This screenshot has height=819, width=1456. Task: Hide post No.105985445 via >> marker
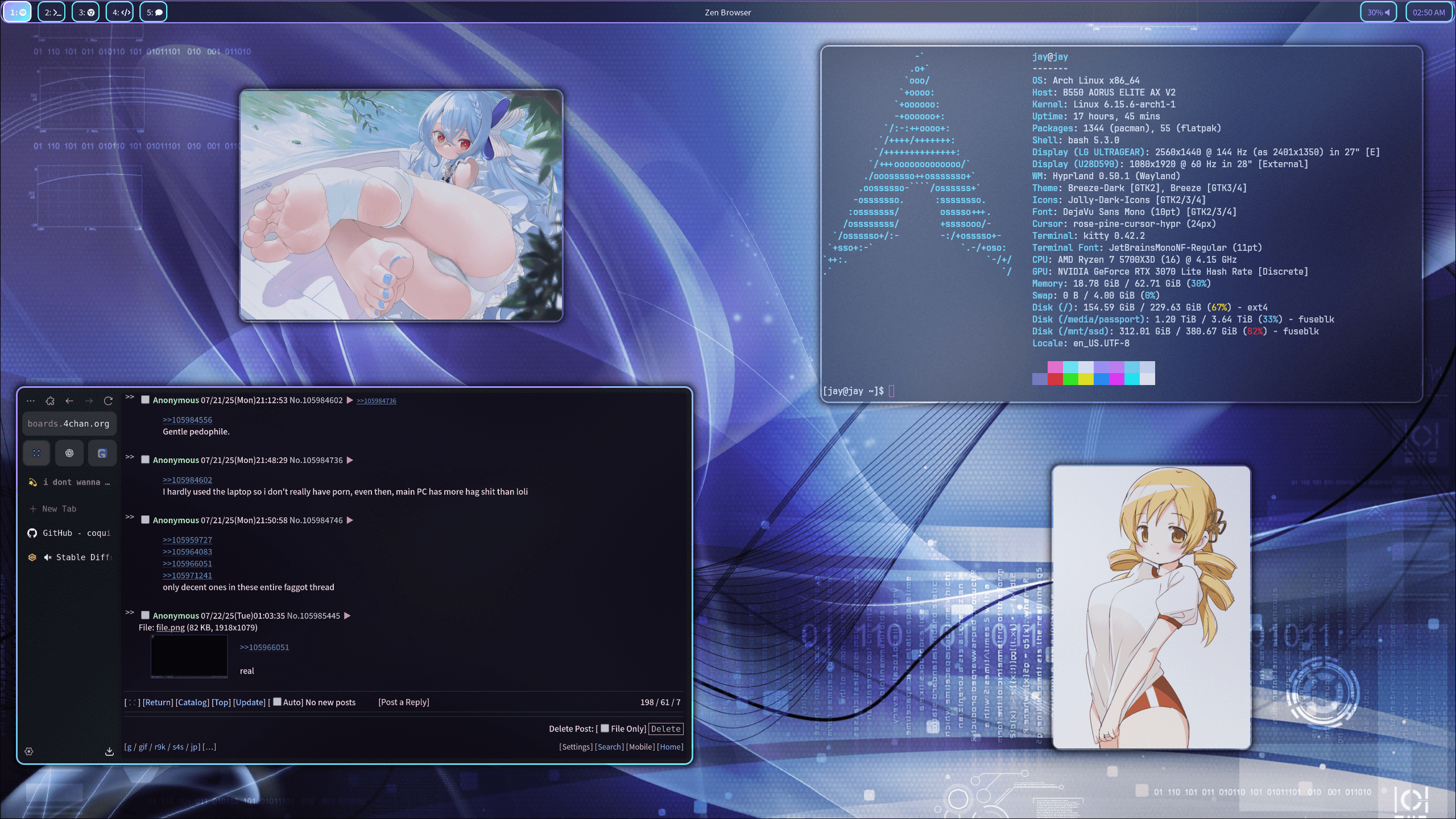pyautogui.click(x=130, y=613)
